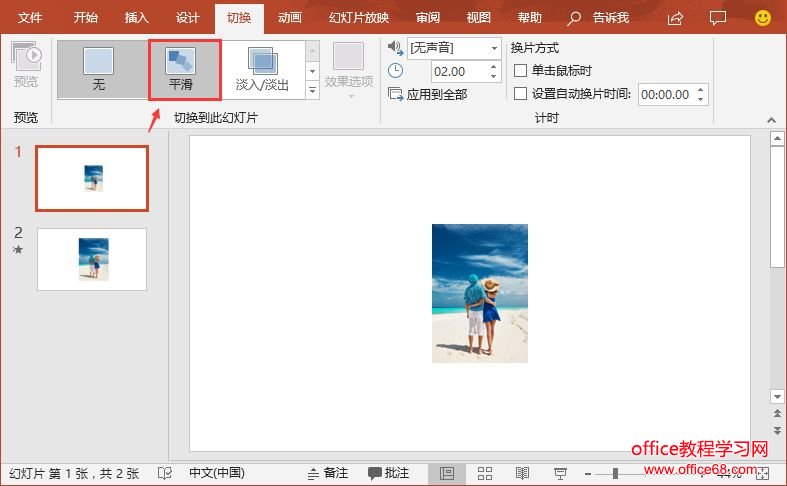
Task: Enable 设置自动换片时间 checkbox
Action: 520,94
